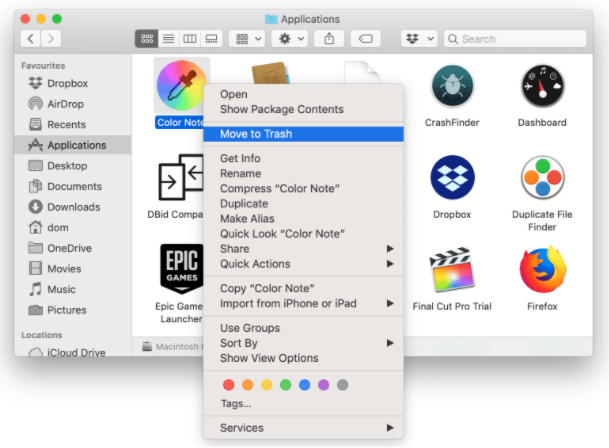Viewport: 609px width, 448px height.
Task: Go forward with the forward arrow
Action: click(x=51, y=38)
